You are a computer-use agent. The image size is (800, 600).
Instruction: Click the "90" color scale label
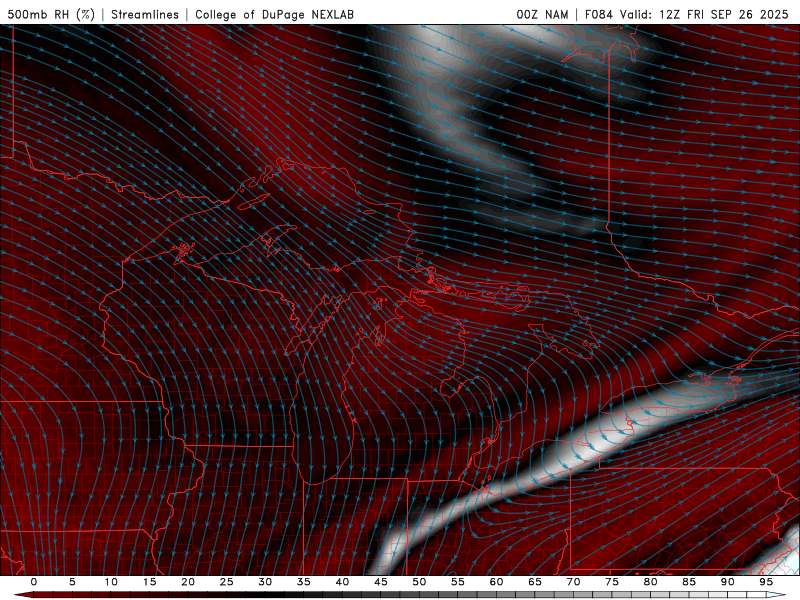click(x=727, y=582)
